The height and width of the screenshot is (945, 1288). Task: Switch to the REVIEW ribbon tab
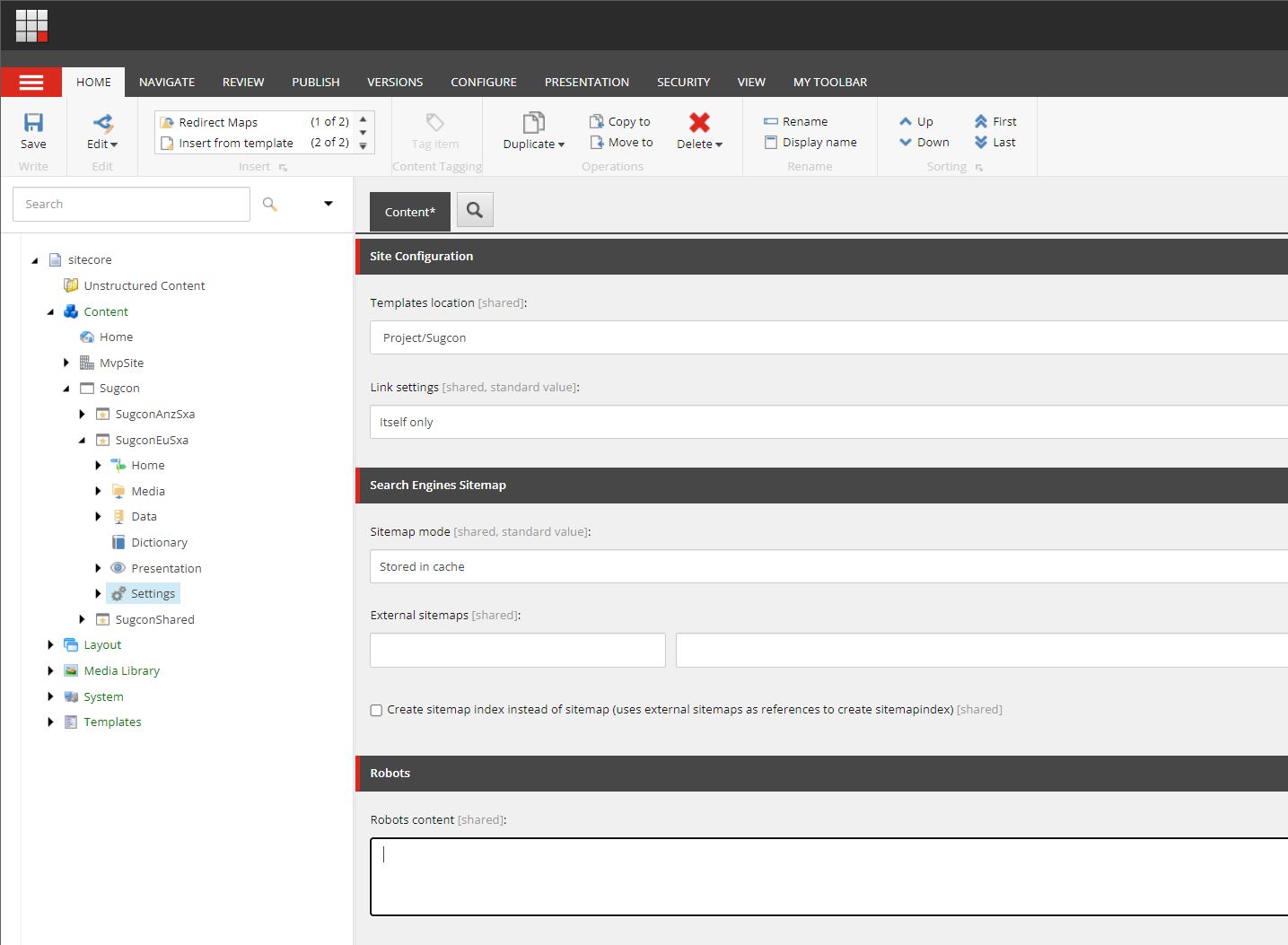point(243,82)
